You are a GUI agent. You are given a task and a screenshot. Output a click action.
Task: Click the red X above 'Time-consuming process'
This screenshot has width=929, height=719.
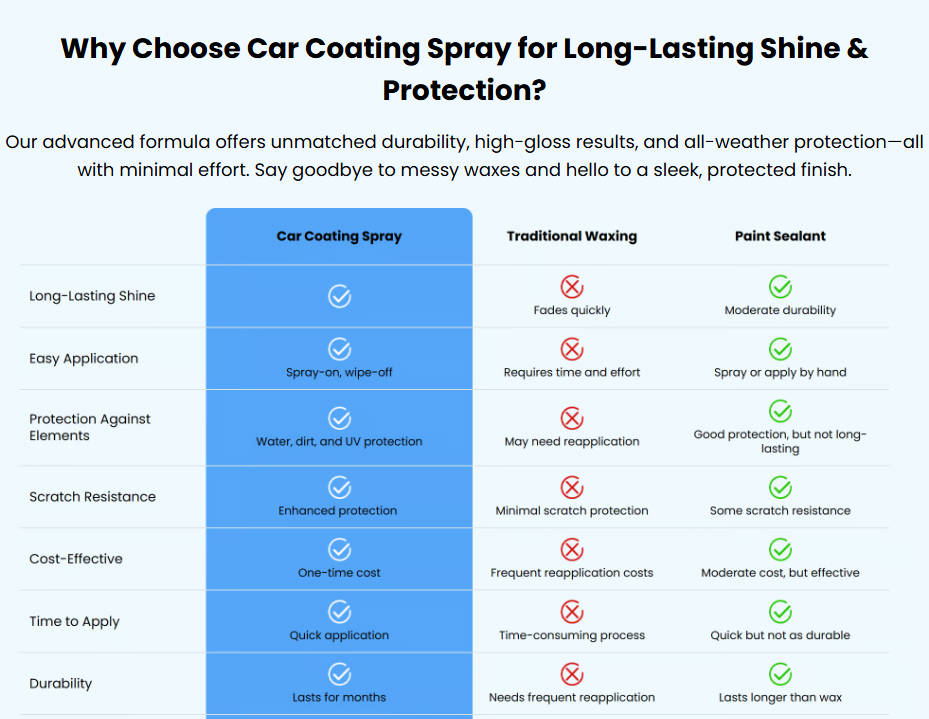point(572,612)
